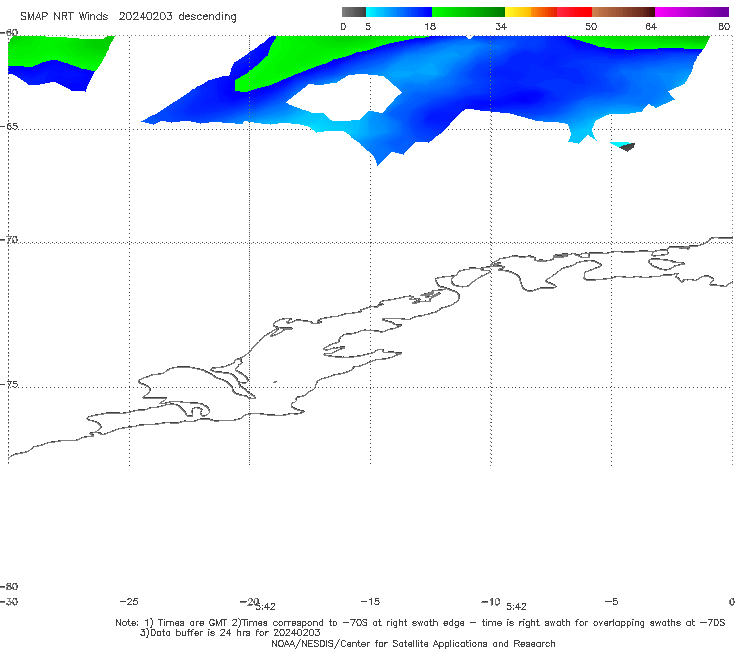Image resolution: width=740 pixels, height=650 pixels.
Task: Click the latitude axis label '-80'
Action: (x=9, y=586)
